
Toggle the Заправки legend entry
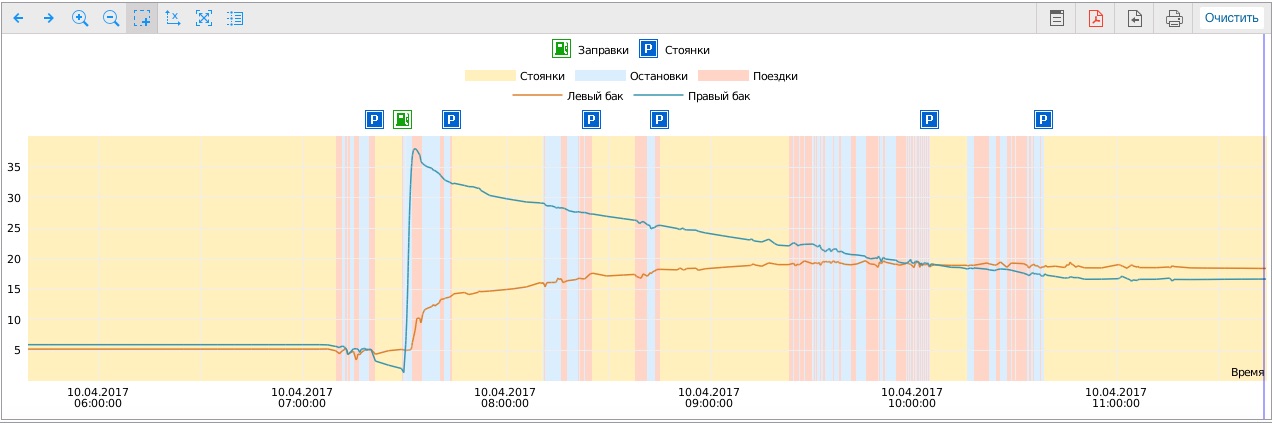click(591, 49)
